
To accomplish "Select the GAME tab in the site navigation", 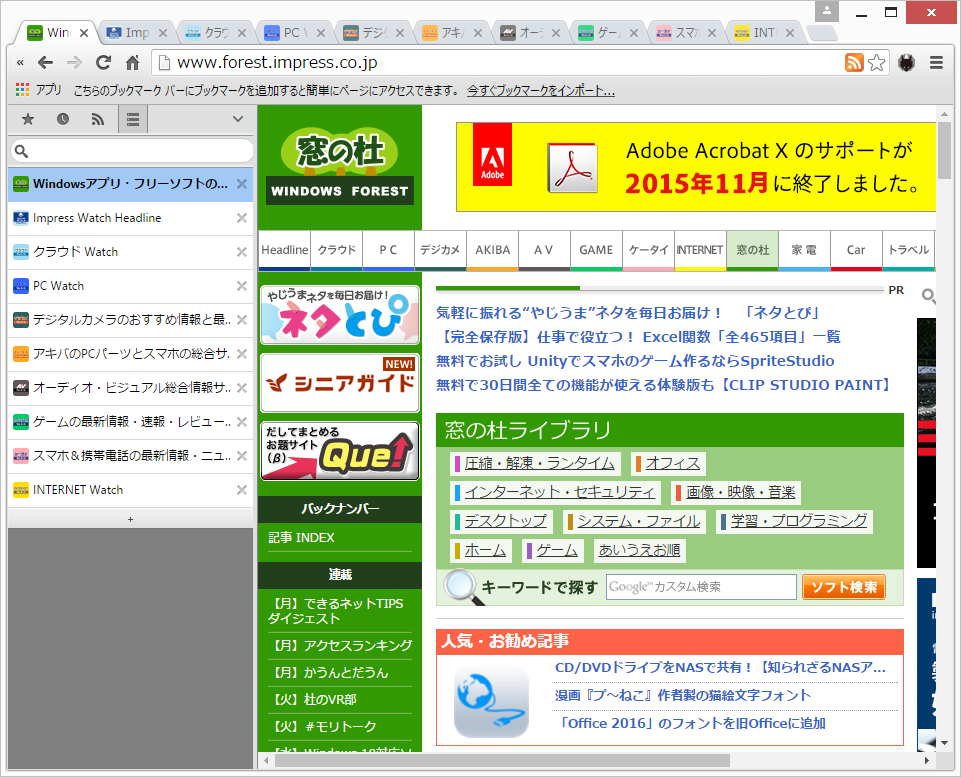I will 596,251.
